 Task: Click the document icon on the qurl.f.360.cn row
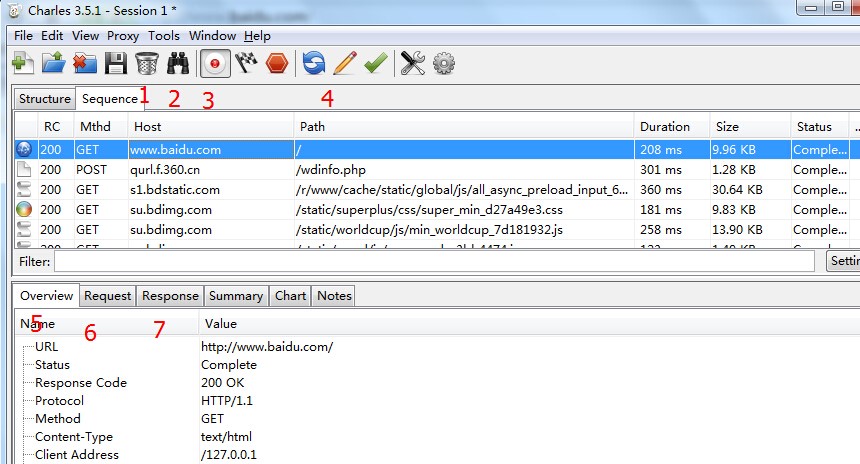coord(24,169)
